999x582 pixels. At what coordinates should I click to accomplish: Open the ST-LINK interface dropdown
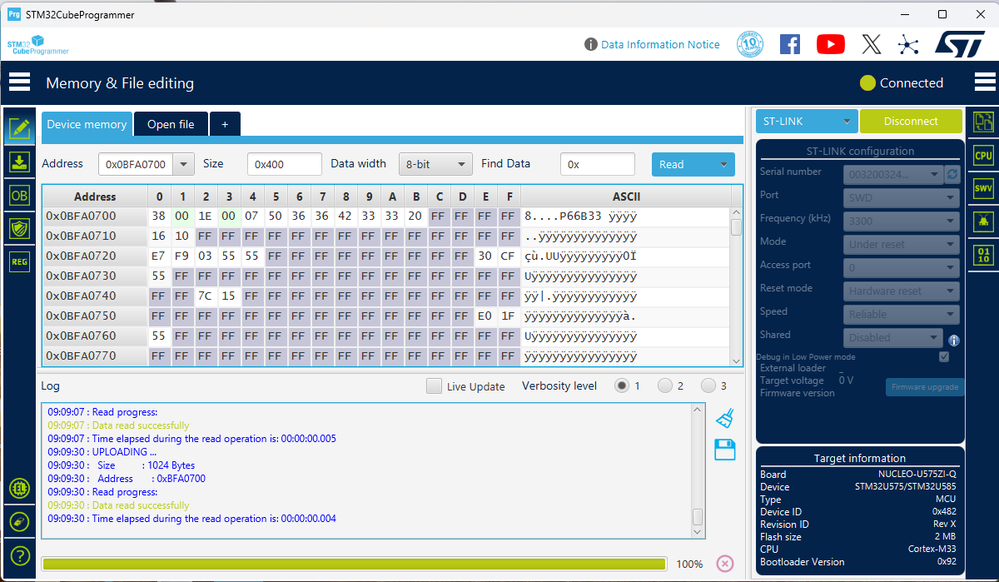[x=807, y=121]
